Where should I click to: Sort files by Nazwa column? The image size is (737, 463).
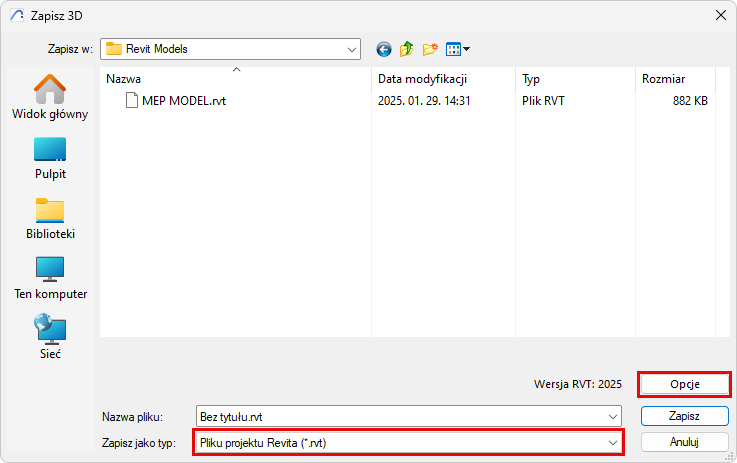pyautogui.click(x=236, y=78)
